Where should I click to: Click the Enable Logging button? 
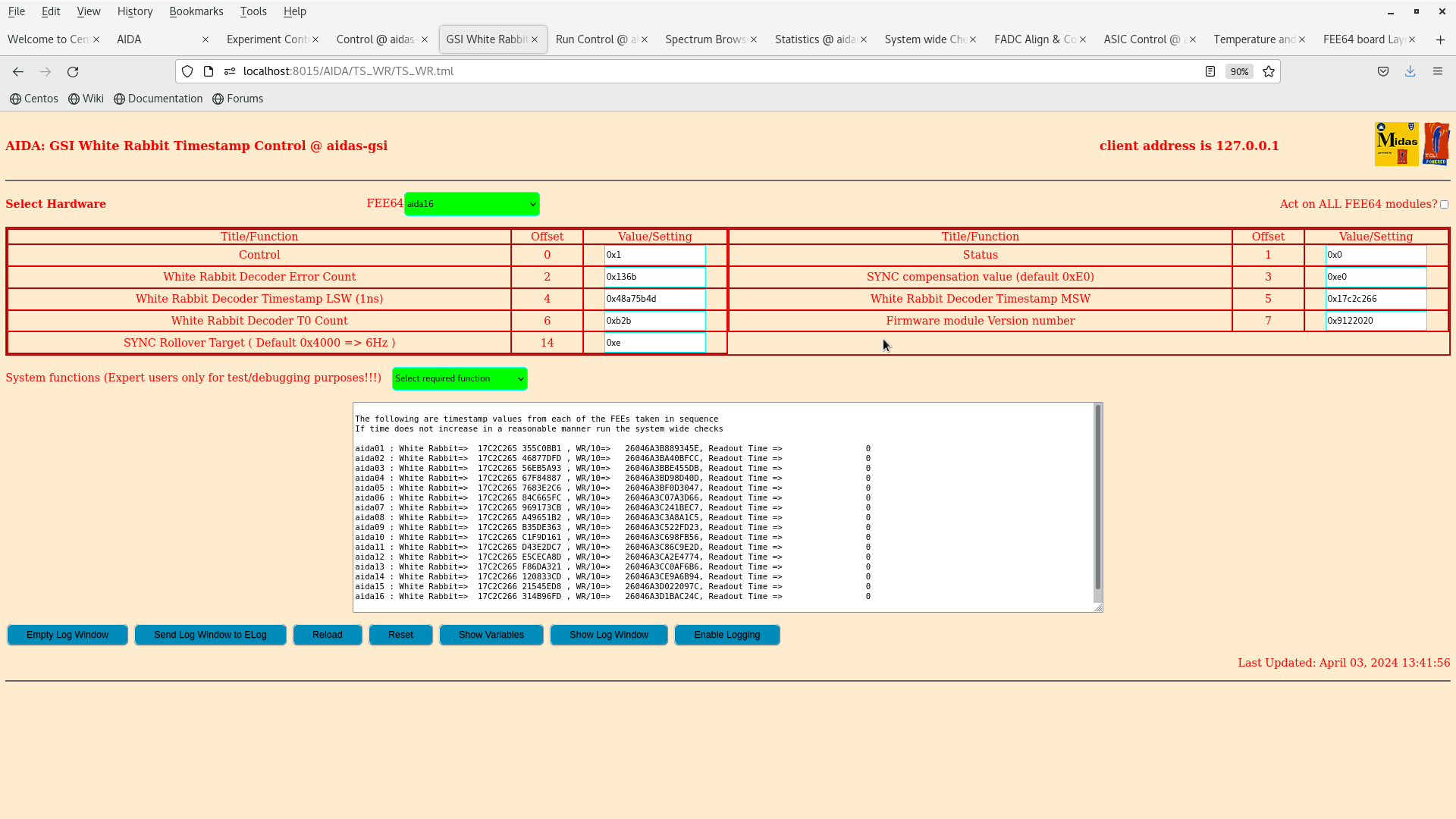[726, 635]
